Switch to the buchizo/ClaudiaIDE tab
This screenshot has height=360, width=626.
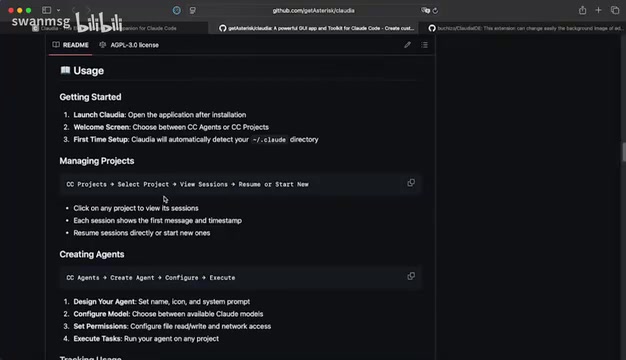(523, 28)
